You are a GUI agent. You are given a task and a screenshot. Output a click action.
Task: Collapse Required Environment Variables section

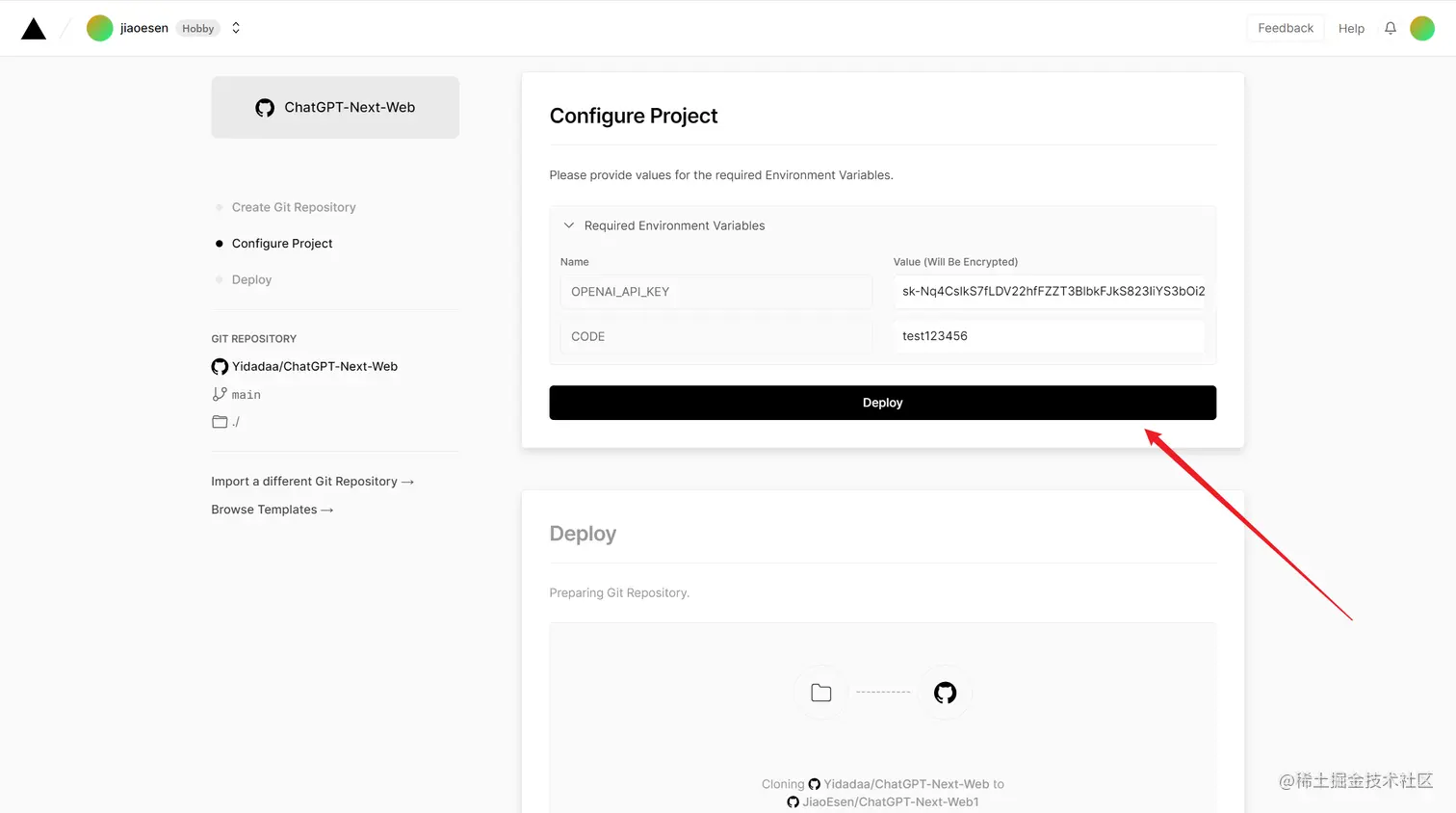569,225
